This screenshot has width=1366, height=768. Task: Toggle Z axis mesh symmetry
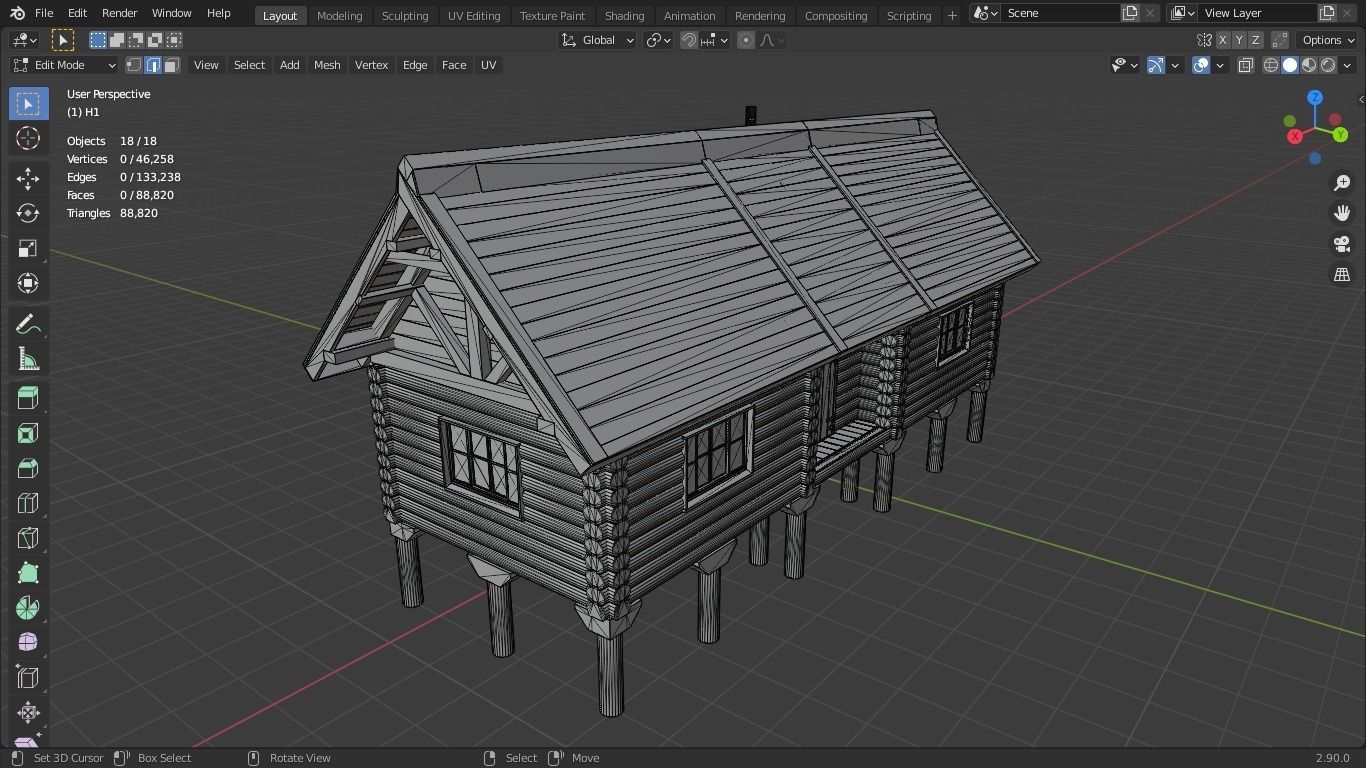point(1255,40)
